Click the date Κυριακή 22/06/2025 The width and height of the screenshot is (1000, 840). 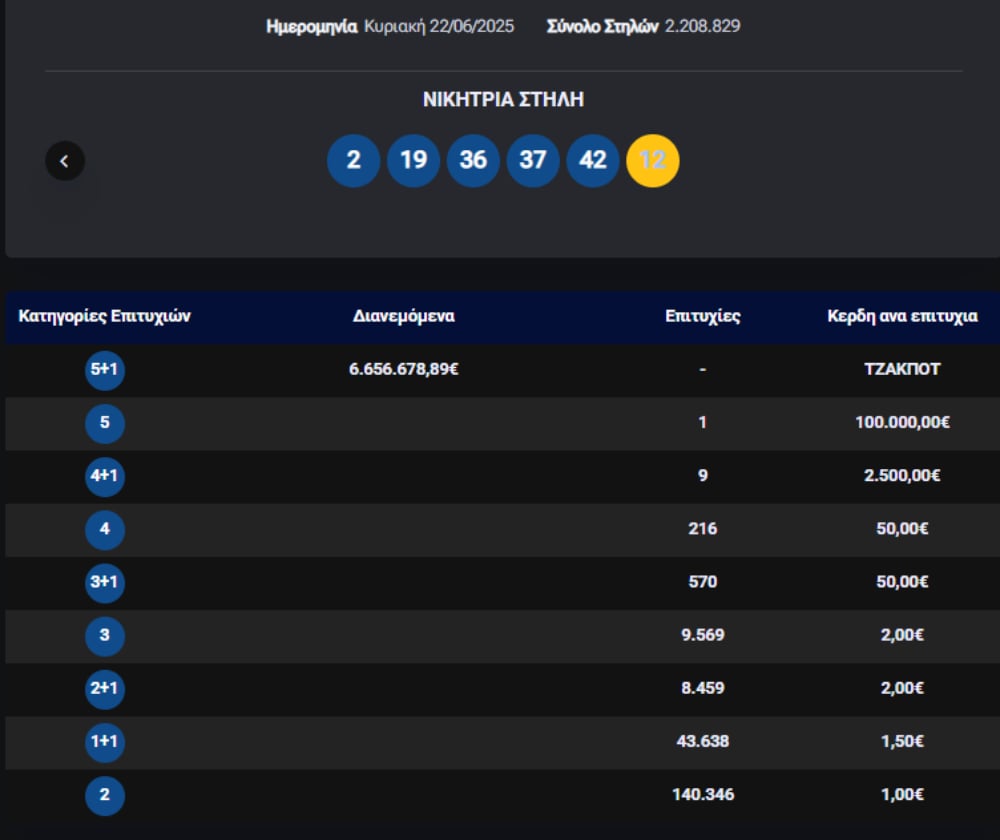(439, 26)
